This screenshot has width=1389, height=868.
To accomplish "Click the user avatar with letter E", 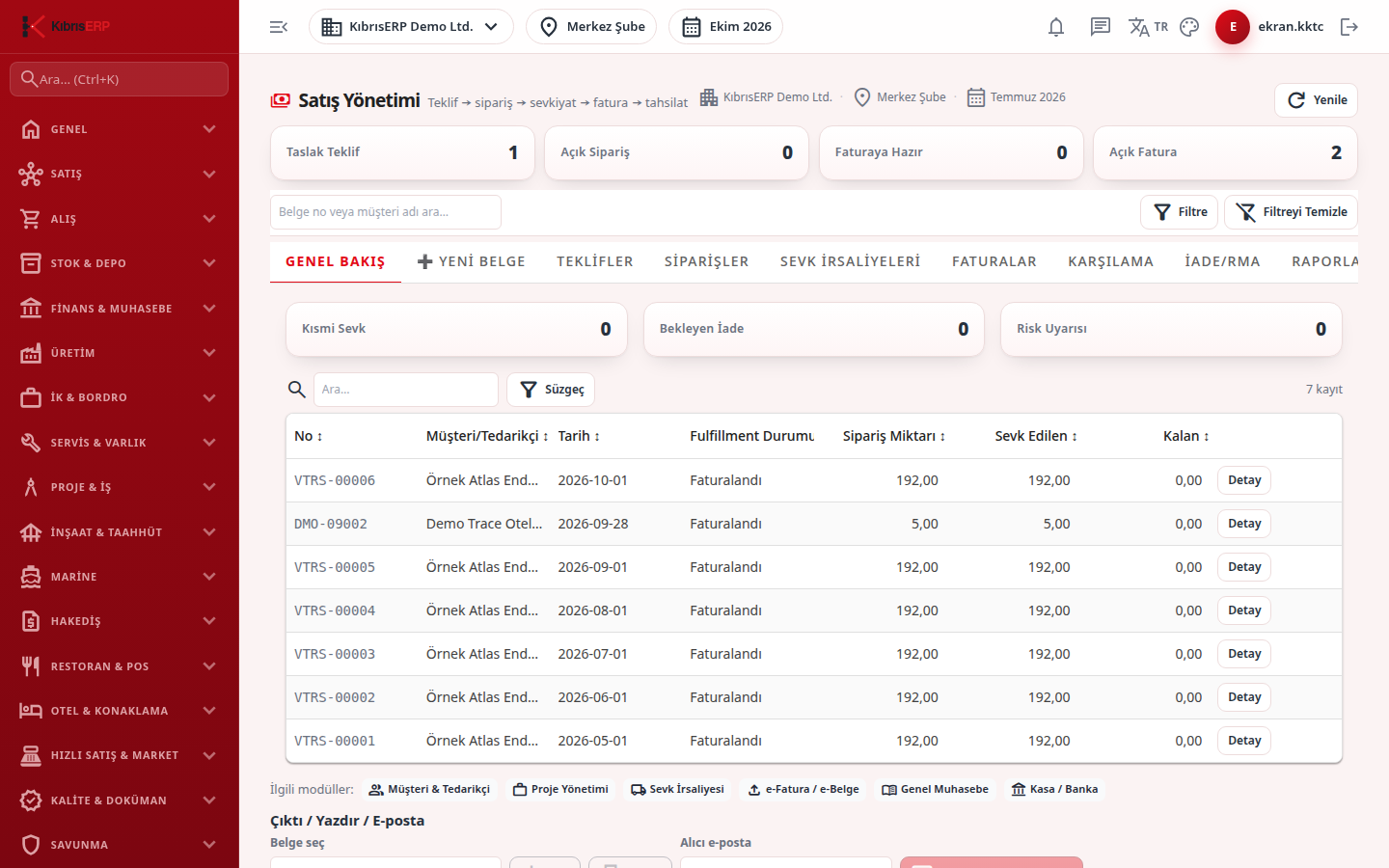I will pos(1233,27).
